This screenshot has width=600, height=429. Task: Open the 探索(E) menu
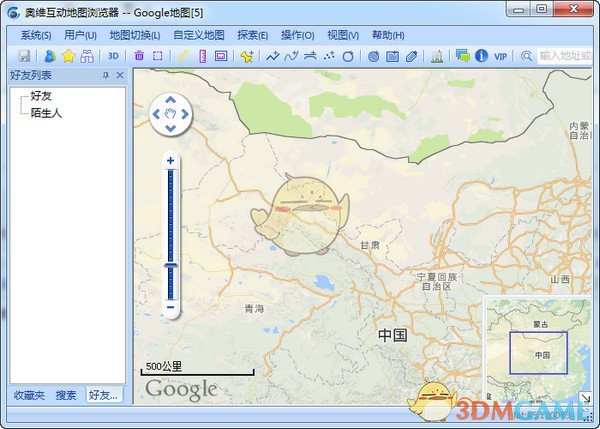(253, 35)
